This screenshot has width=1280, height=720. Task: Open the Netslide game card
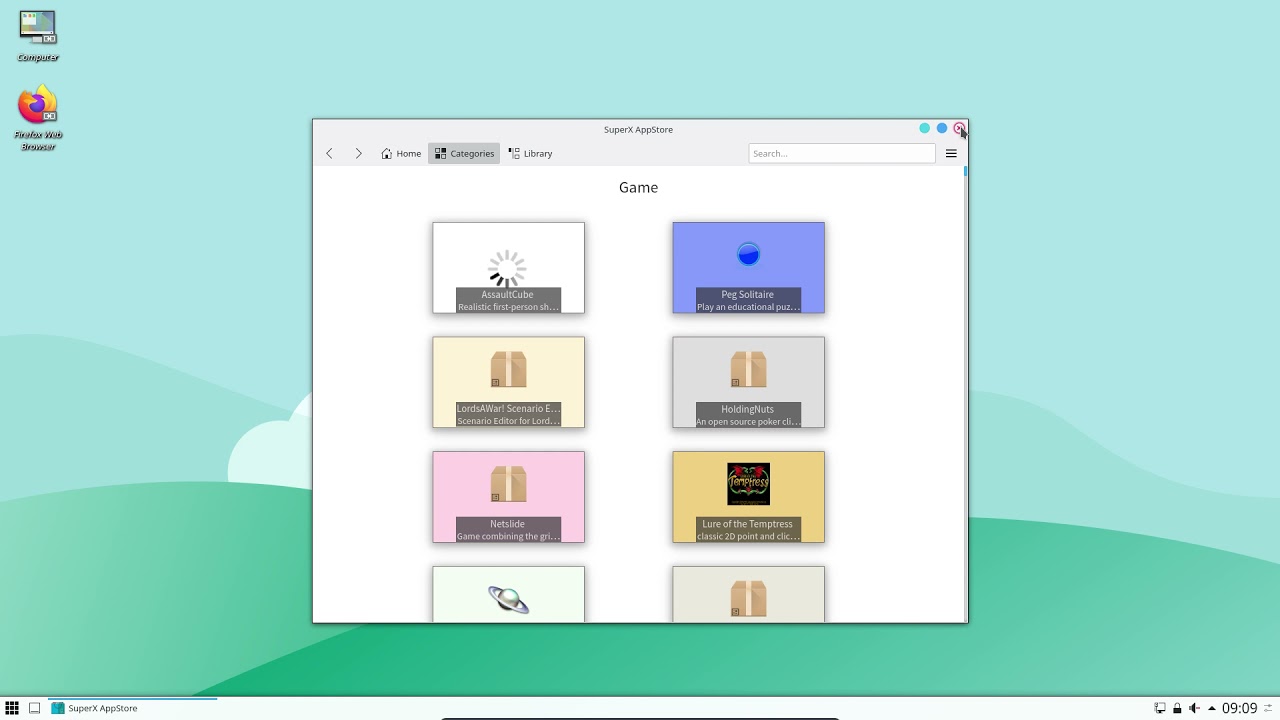click(x=508, y=497)
